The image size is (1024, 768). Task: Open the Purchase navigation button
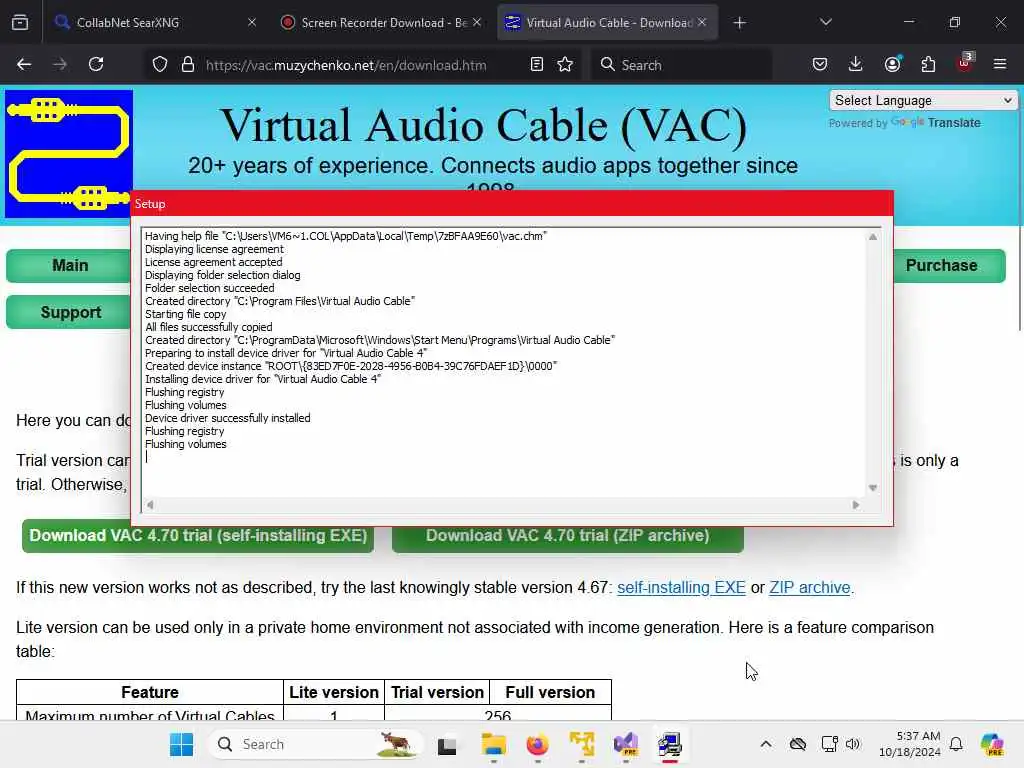coord(949,266)
